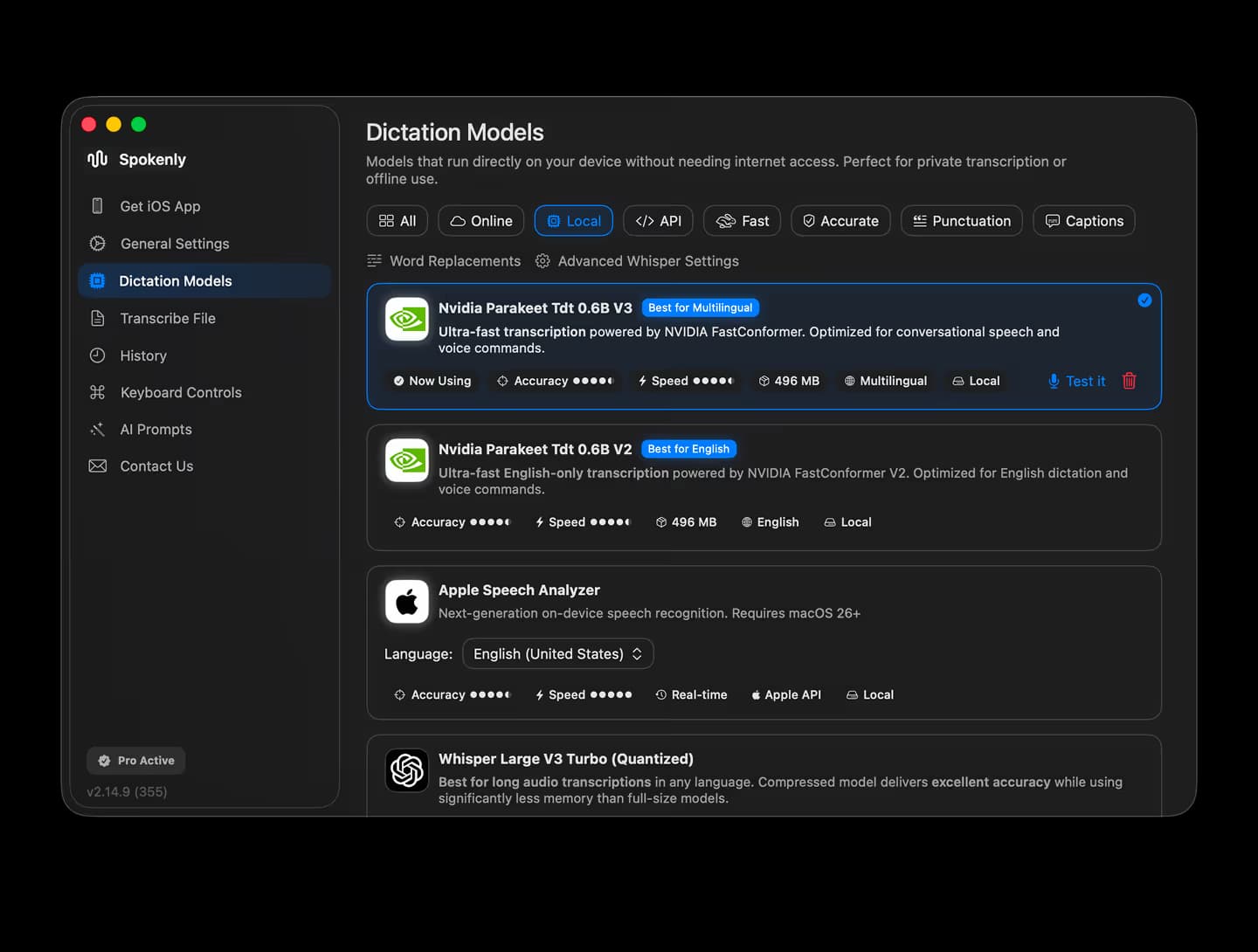This screenshot has width=1258, height=952.
Task: Delete the Nvidia Parakeet V3 model
Action: point(1129,381)
